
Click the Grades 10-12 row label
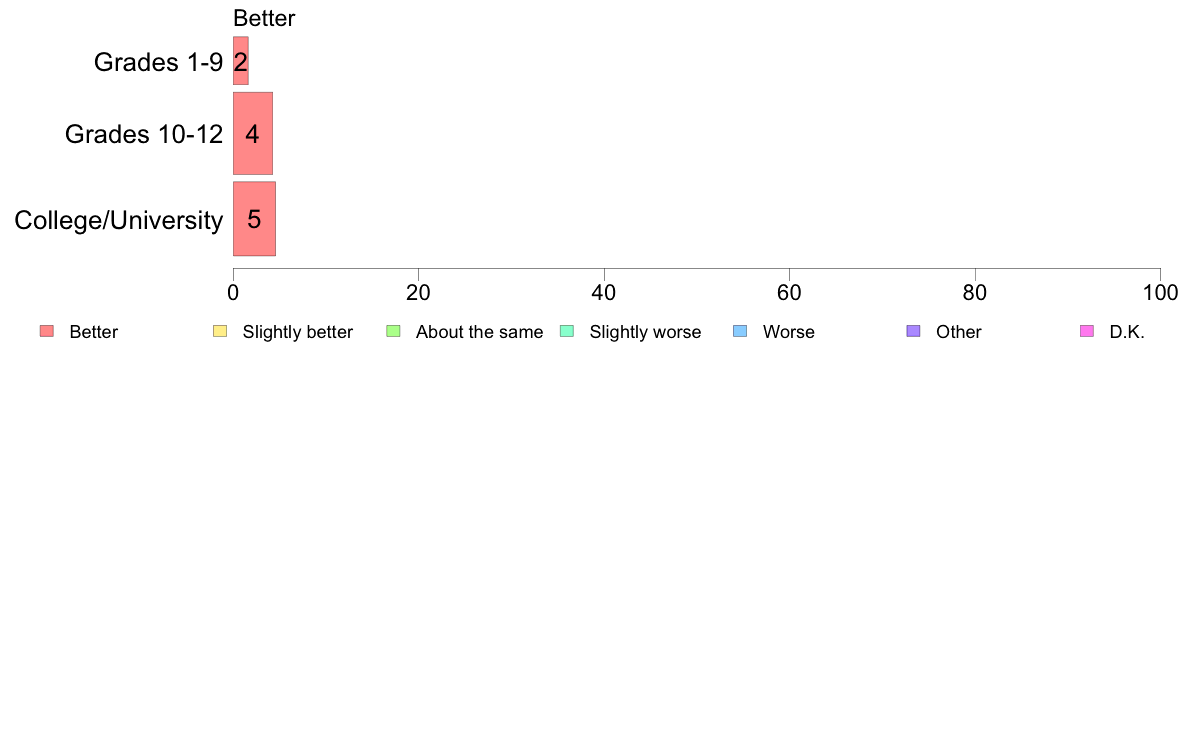pos(144,134)
